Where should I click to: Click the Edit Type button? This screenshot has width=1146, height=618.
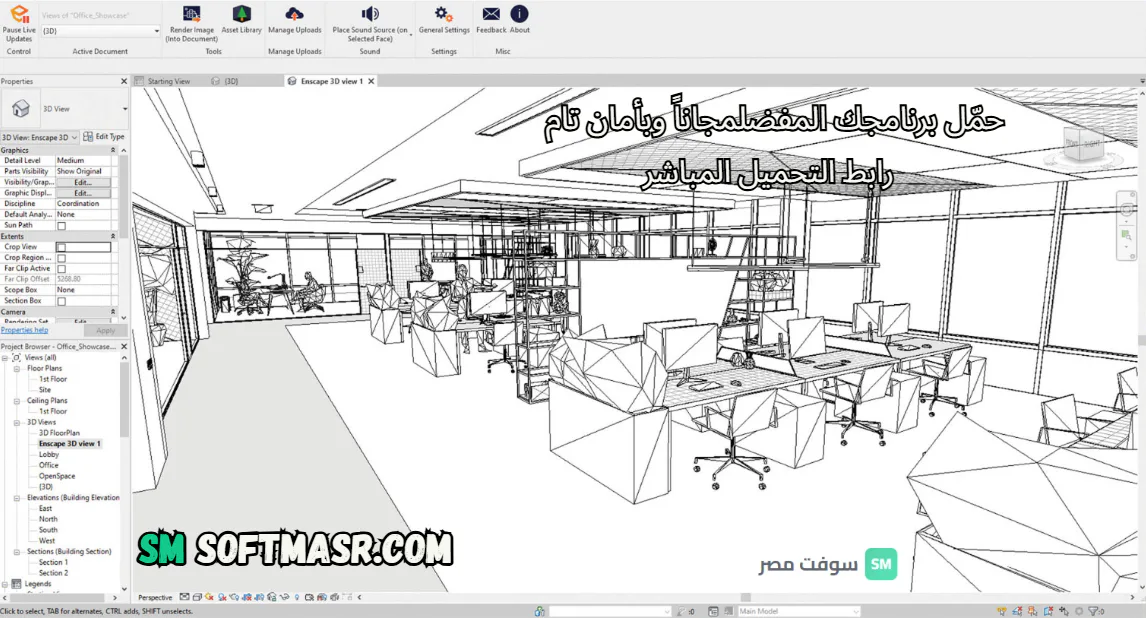tap(104, 137)
